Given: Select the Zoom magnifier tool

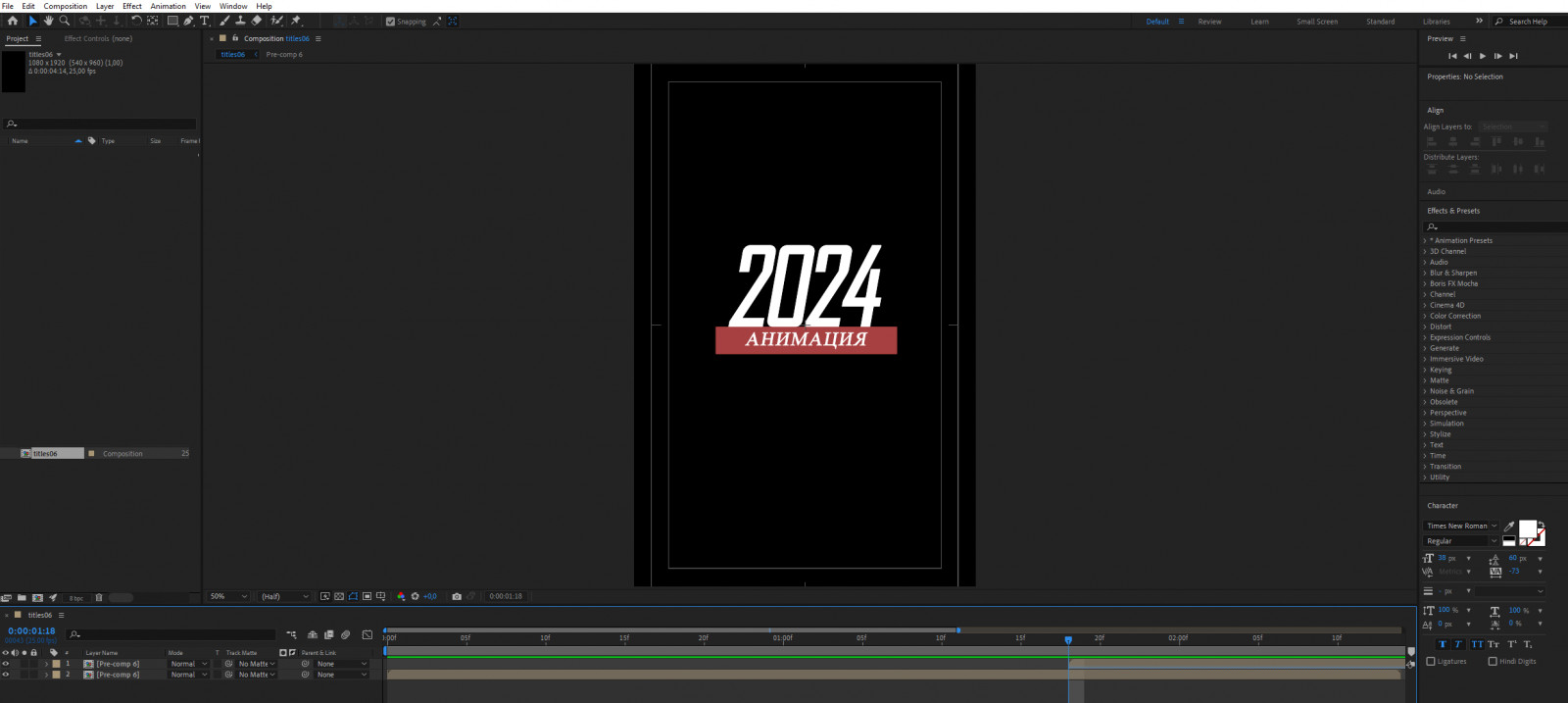Looking at the screenshot, I should click(64, 21).
